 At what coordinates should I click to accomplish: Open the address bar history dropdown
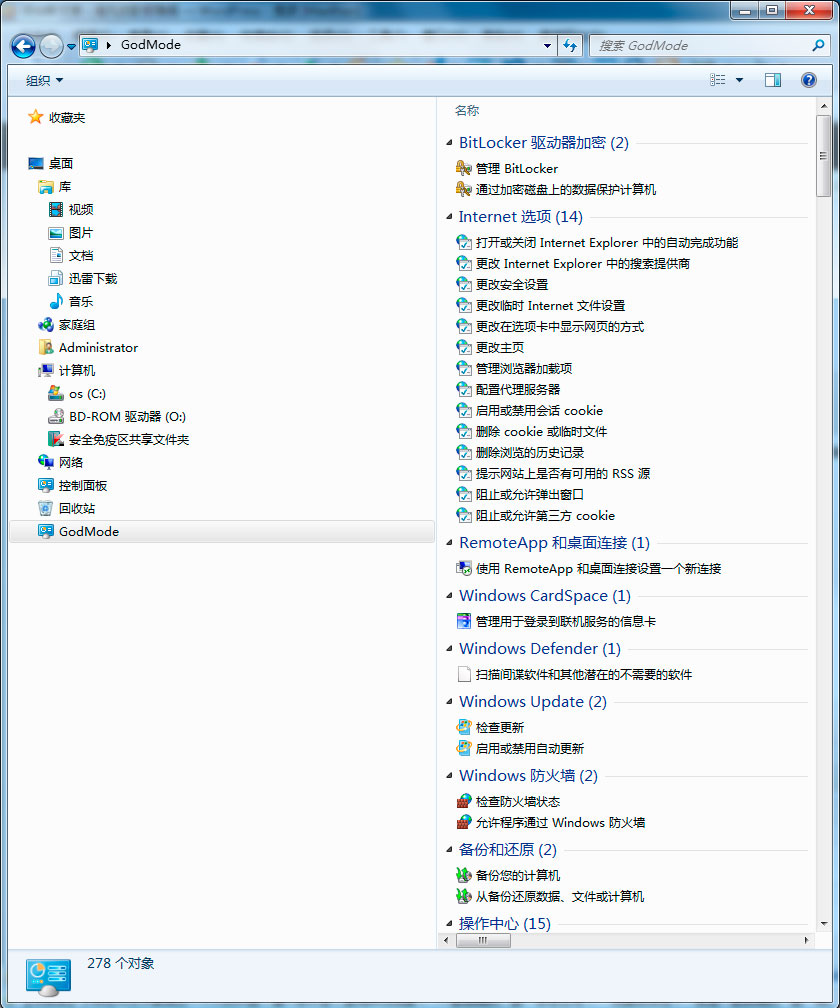coord(547,45)
